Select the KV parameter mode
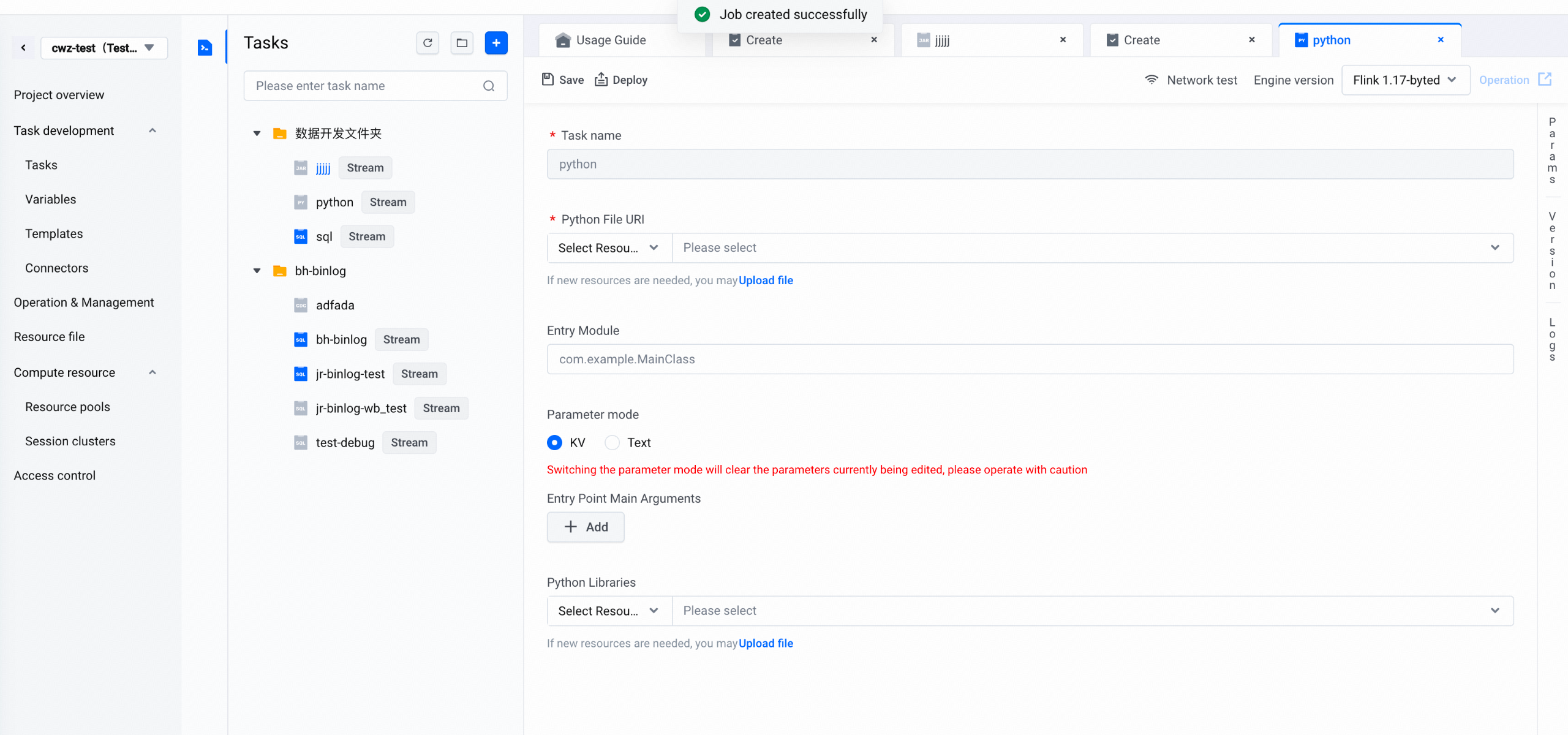1568x735 pixels. tap(554, 442)
